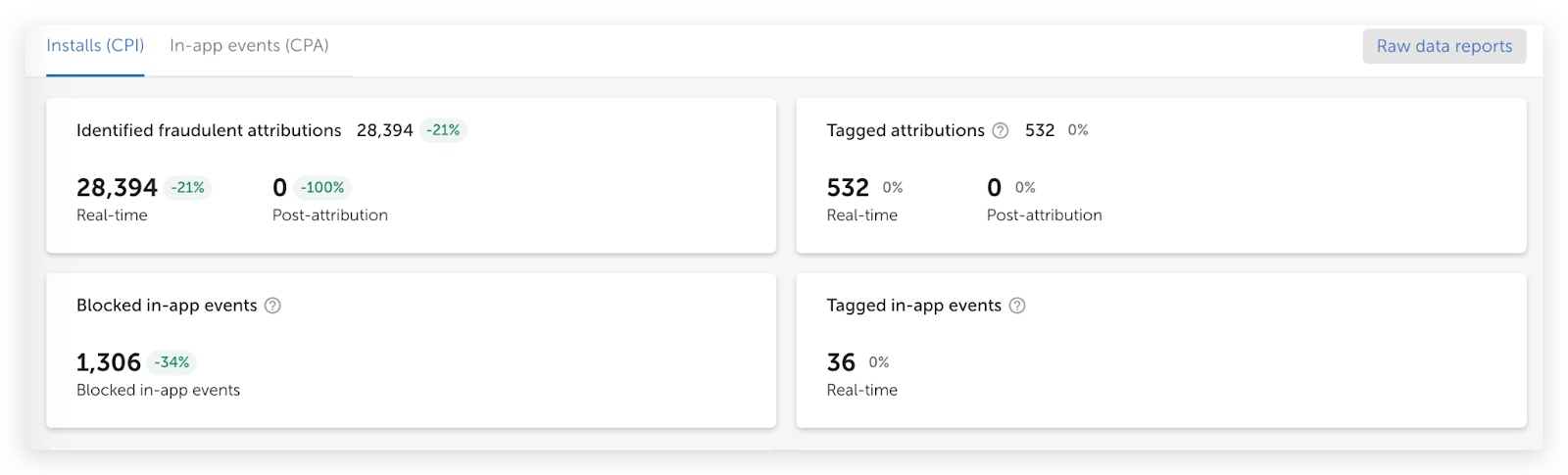
Task: Open help icon beside Tagged attributions
Action: [1000, 130]
